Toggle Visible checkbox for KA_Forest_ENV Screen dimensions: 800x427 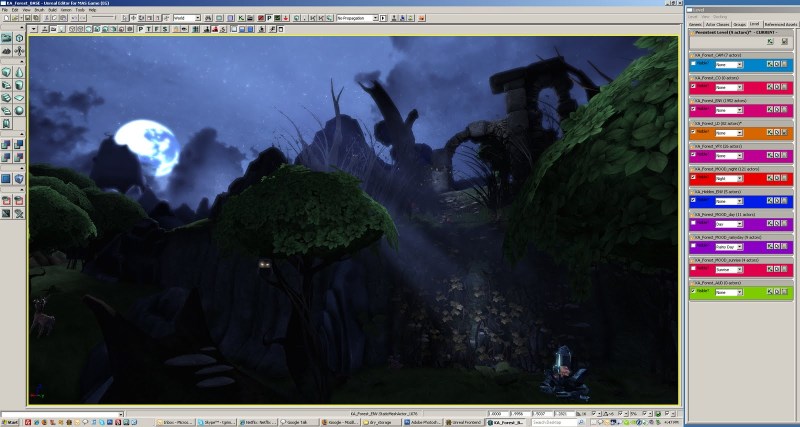[693, 109]
